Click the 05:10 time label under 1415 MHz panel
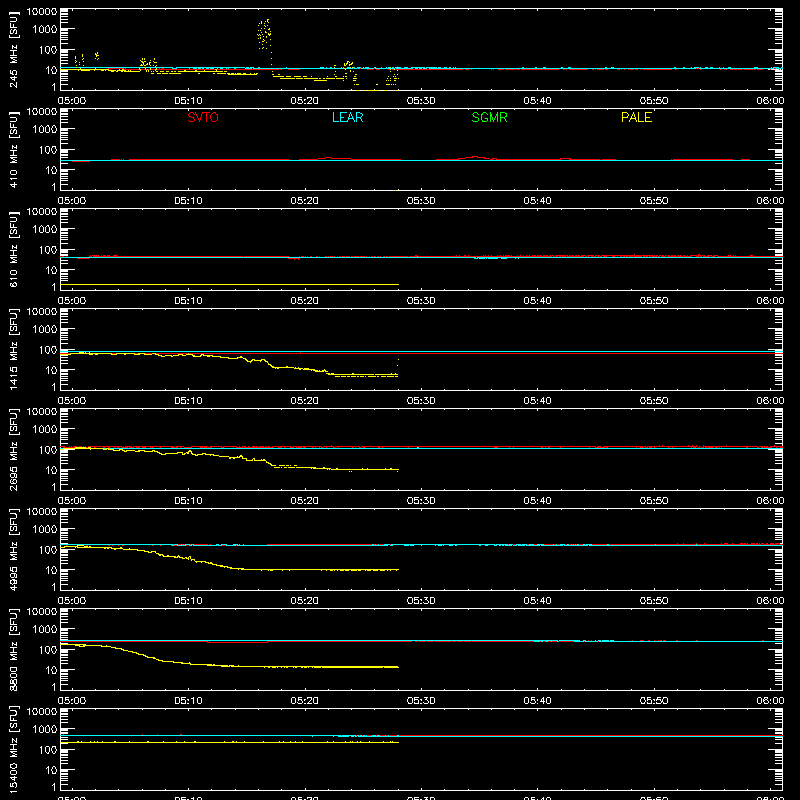This screenshot has height=800, width=800. [188, 401]
